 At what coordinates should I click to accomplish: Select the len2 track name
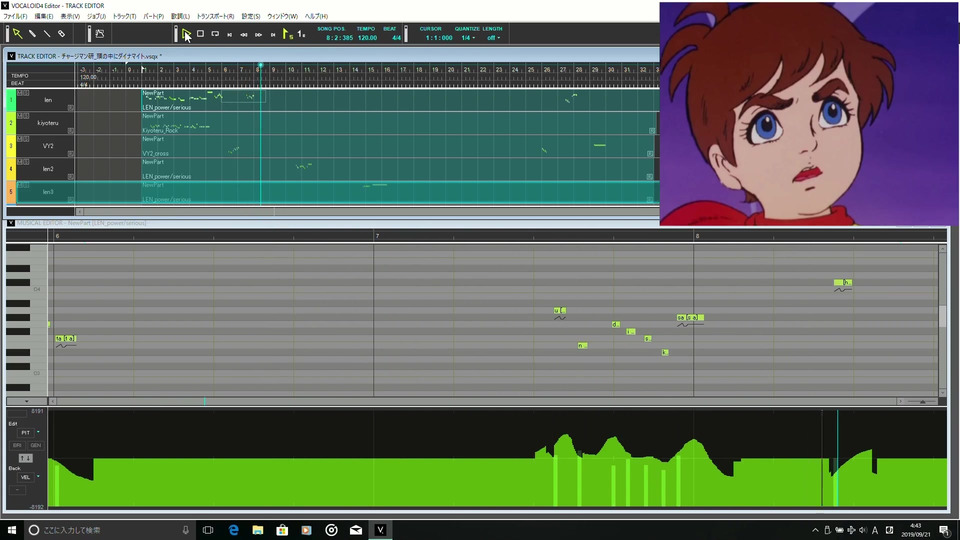[48, 169]
